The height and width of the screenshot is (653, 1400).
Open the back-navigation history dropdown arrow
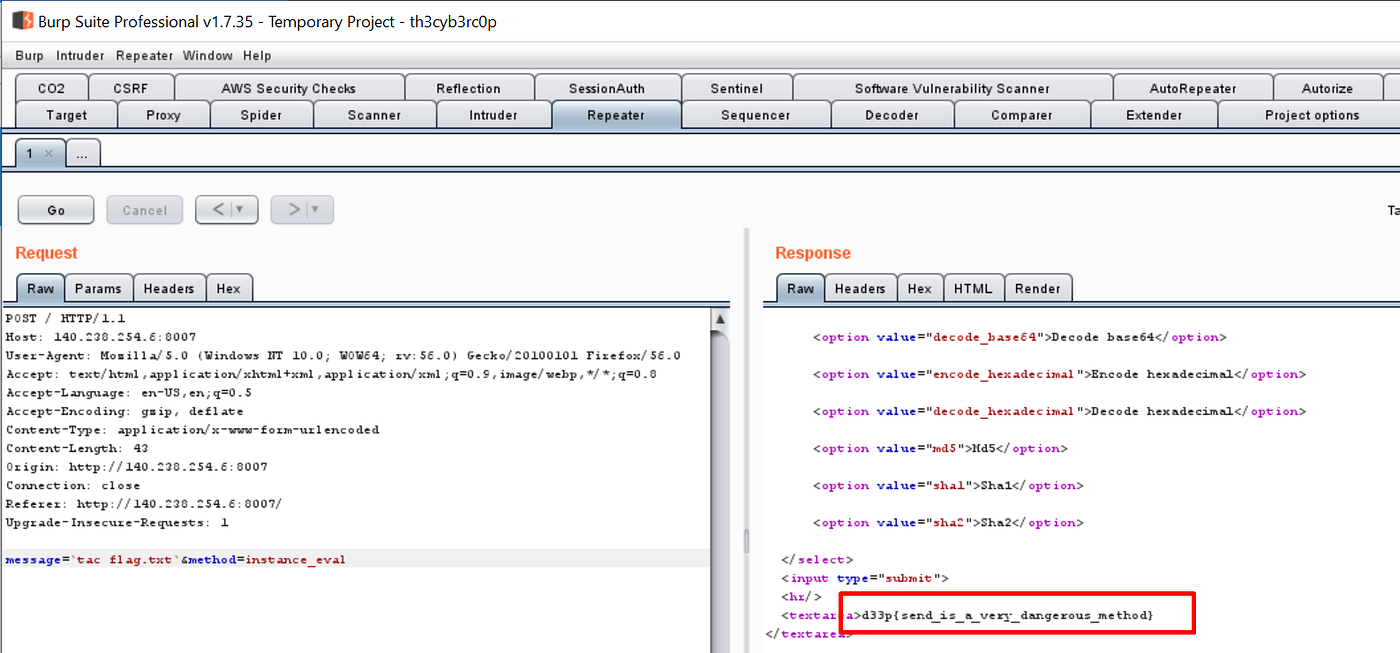[x=239, y=209]
